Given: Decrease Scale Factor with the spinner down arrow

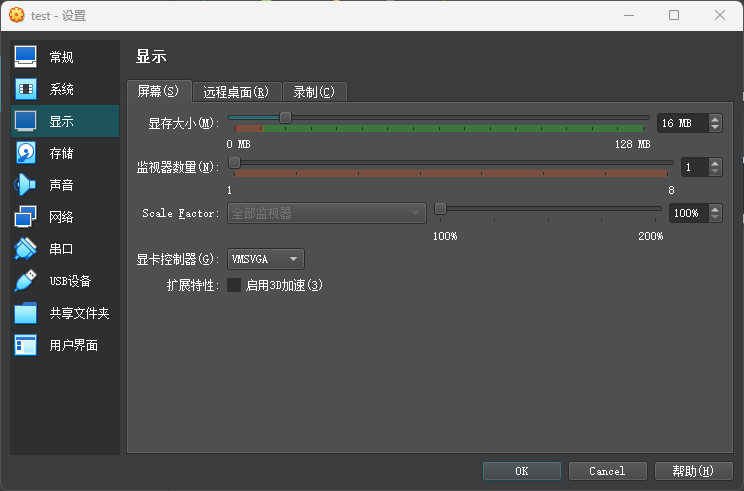Looking at the screenshot, I should [715, 217].
